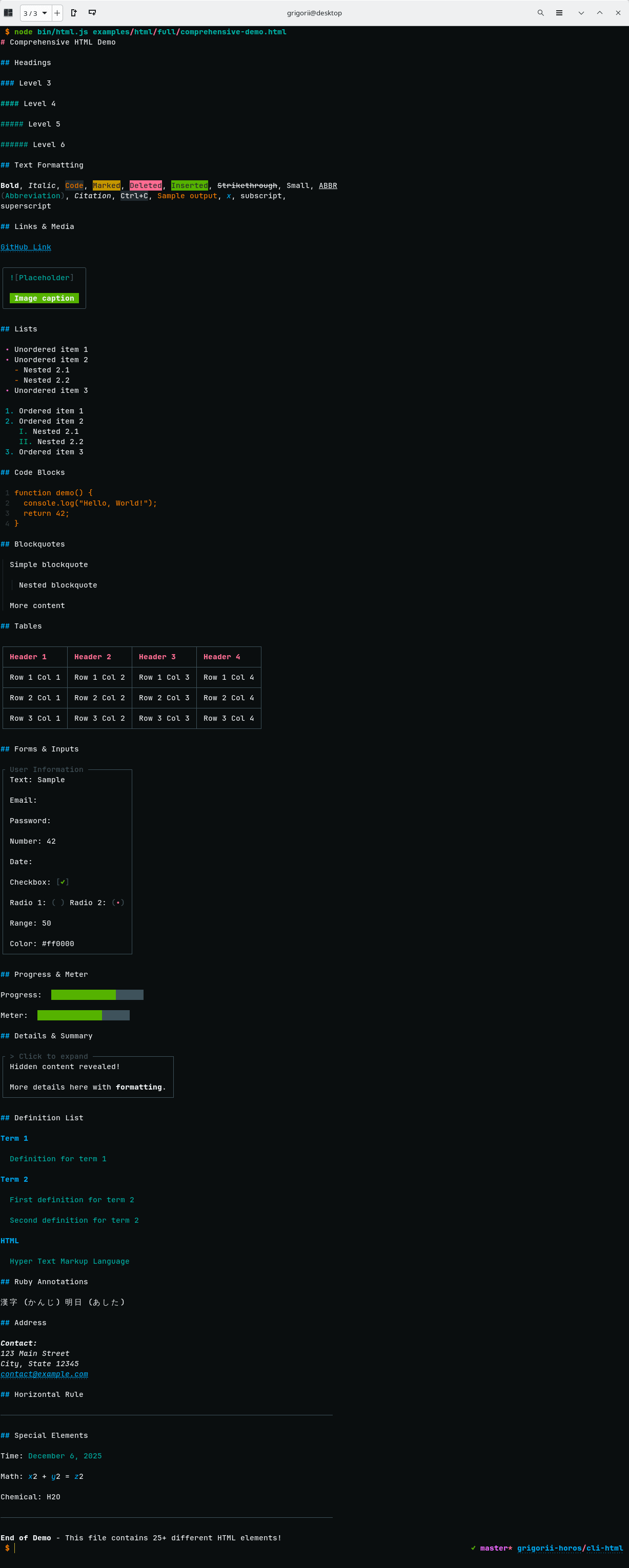Follow the GitHub Link hyperlink
This screenshot has width=629, height=1568.
pyautogui.click(x=26, y=247)
